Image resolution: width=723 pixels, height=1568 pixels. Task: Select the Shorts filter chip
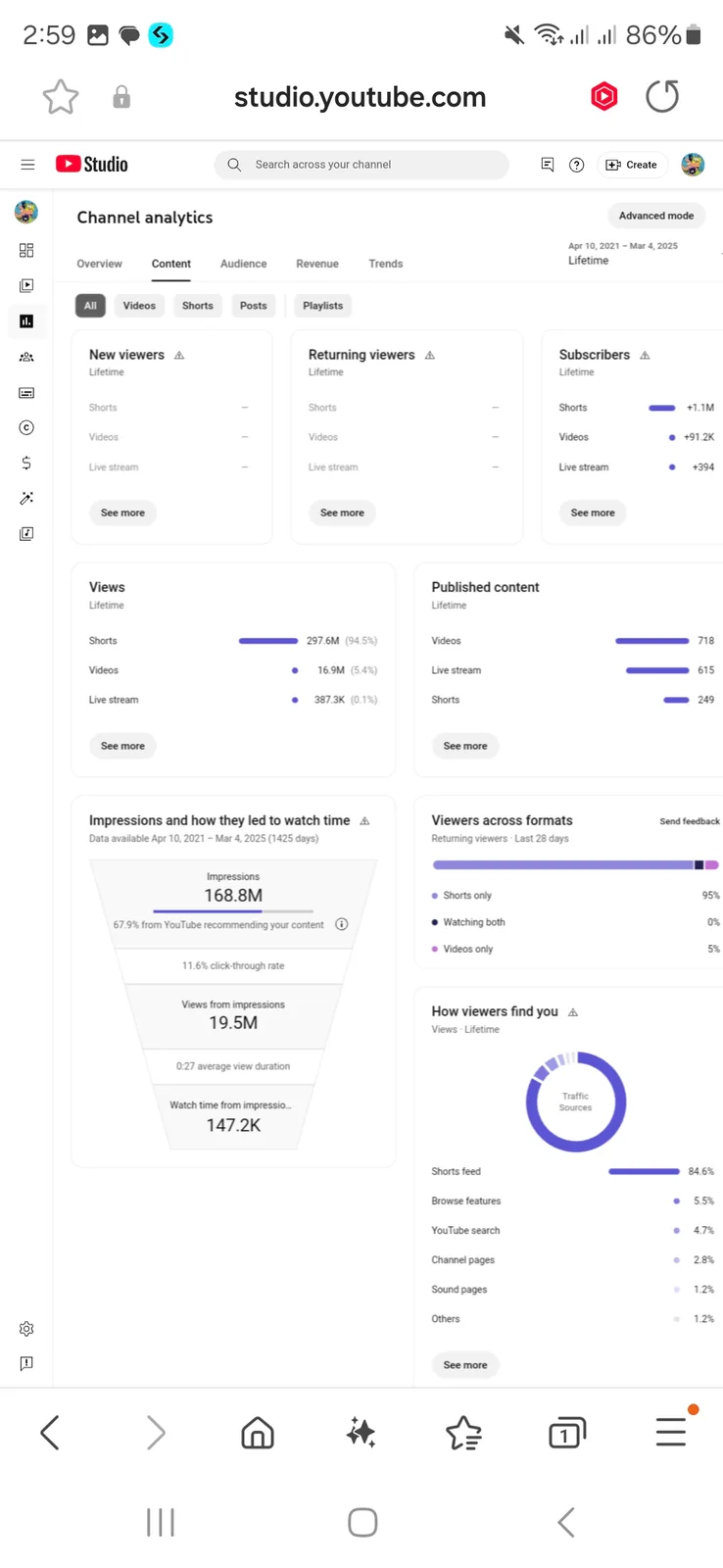coord(198,306)
